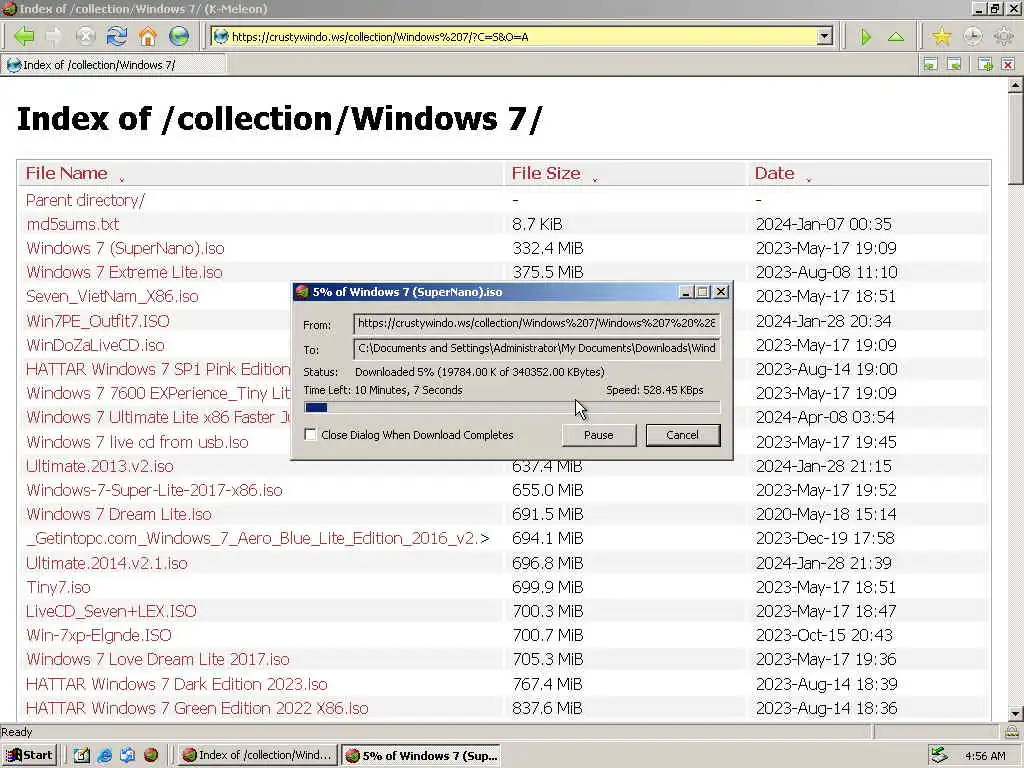Image resolution: width=1024 pixels, height=768 pixels.
Task: Click the Next tab icon on tab bar
Action: [954, 64]
